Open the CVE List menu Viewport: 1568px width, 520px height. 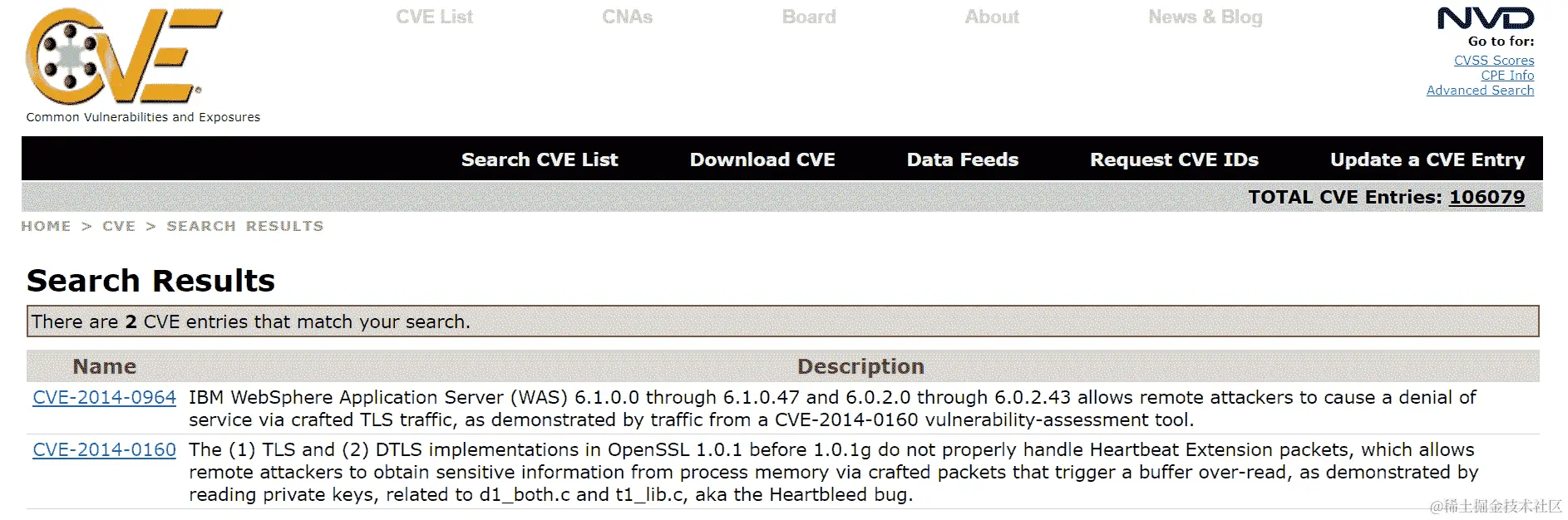(x=434, y=17)
